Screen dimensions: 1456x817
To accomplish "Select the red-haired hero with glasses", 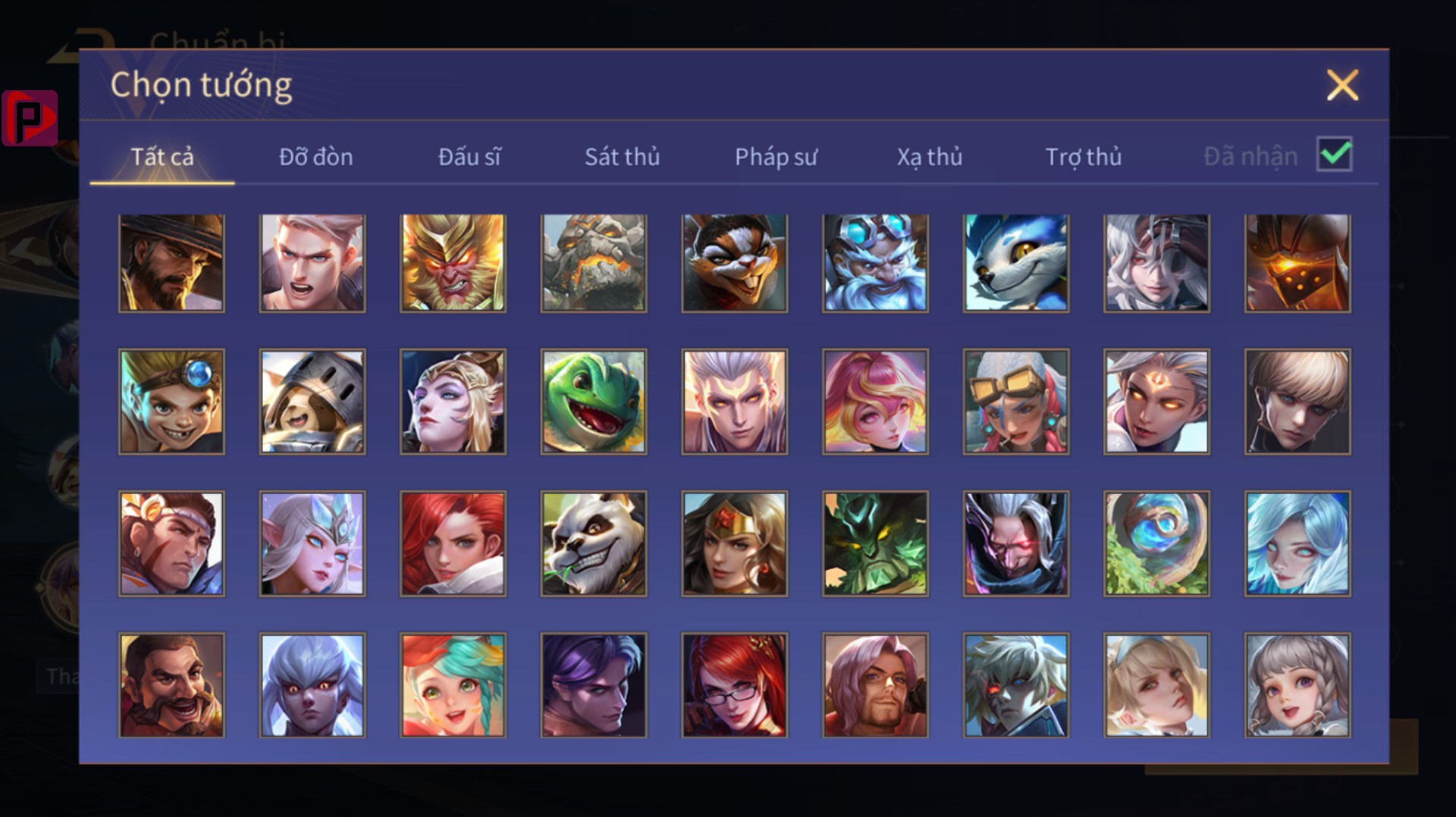I will tap(735, 685).
